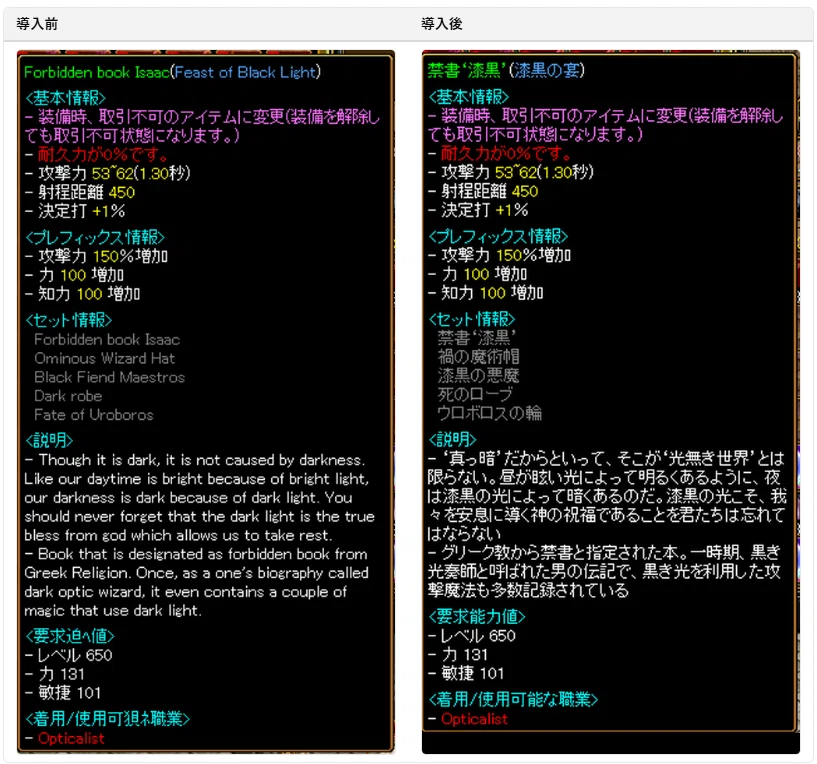Click <セット情報> header in the Japanese tooltip
This screenshot has height=764, width=817.
(472, 319)
